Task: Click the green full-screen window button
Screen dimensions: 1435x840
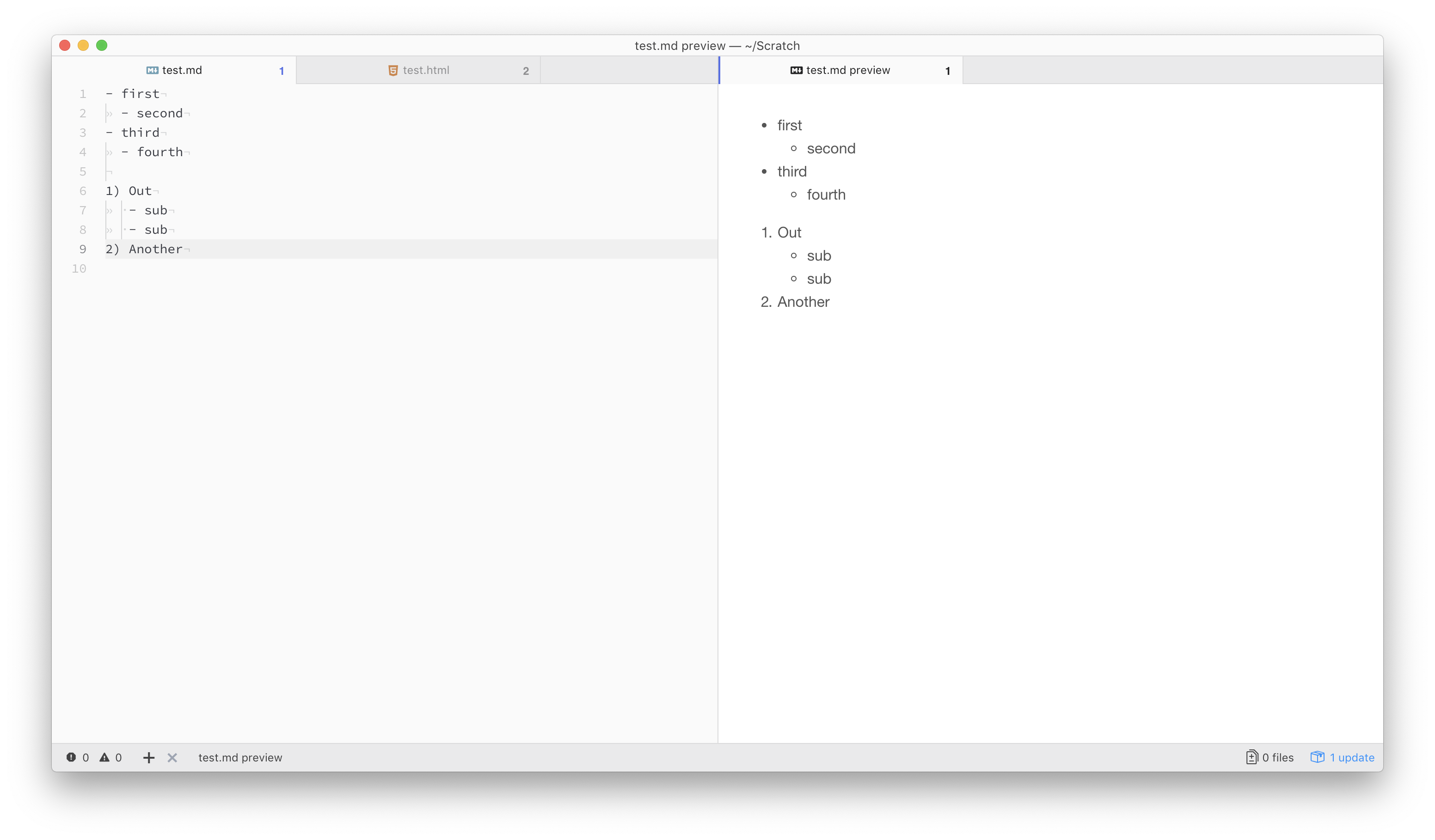Action: [101, 45]
